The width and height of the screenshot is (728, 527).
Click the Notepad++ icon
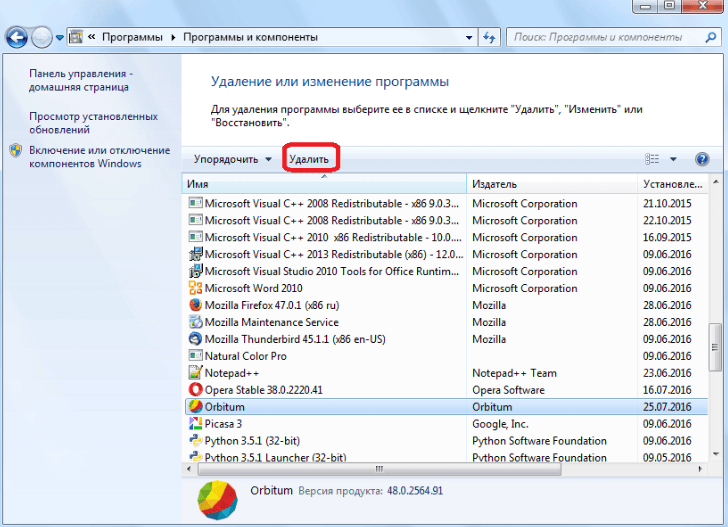(195, 373)
